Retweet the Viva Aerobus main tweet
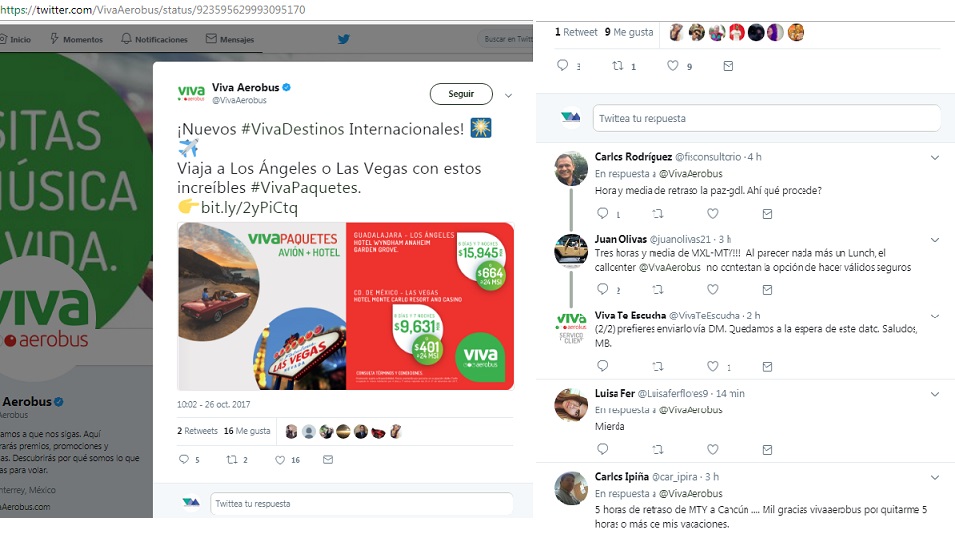 click(232, 460)
